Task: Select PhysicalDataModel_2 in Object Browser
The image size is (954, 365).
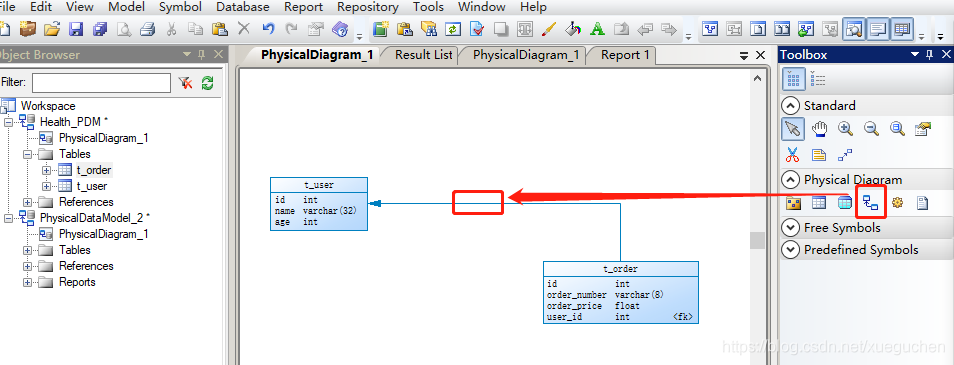Action: click(x=93, y=218)
